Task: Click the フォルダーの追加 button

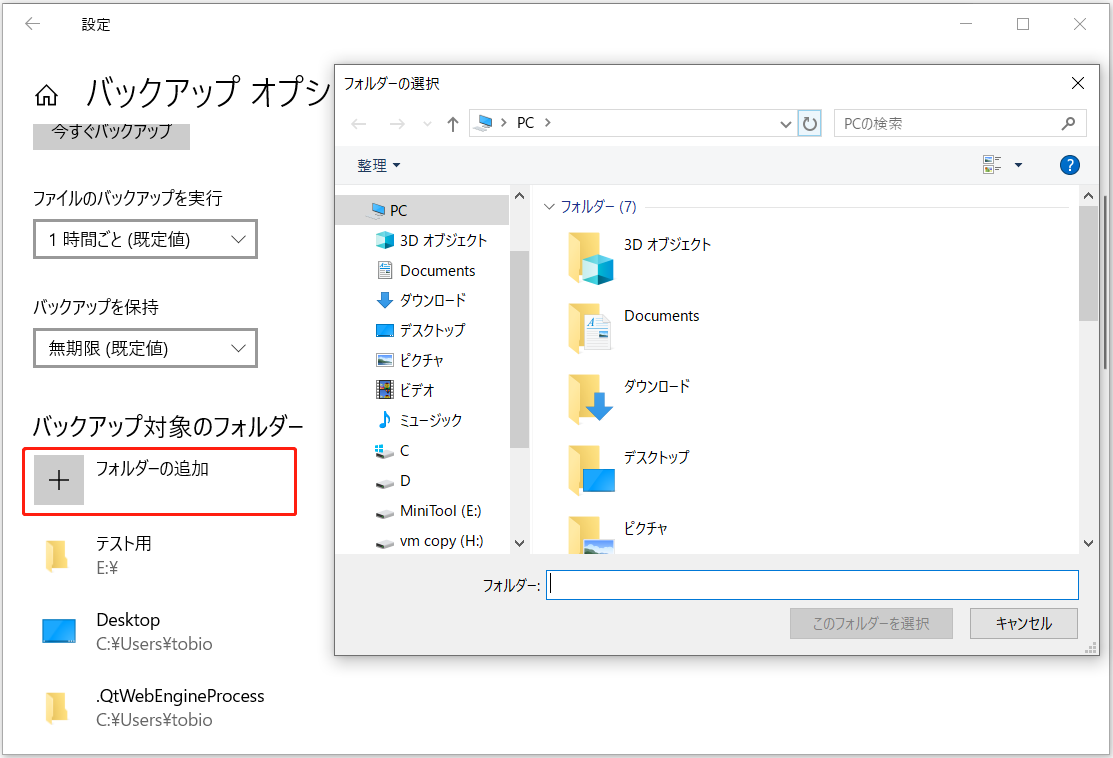Action: click(159, 481)
